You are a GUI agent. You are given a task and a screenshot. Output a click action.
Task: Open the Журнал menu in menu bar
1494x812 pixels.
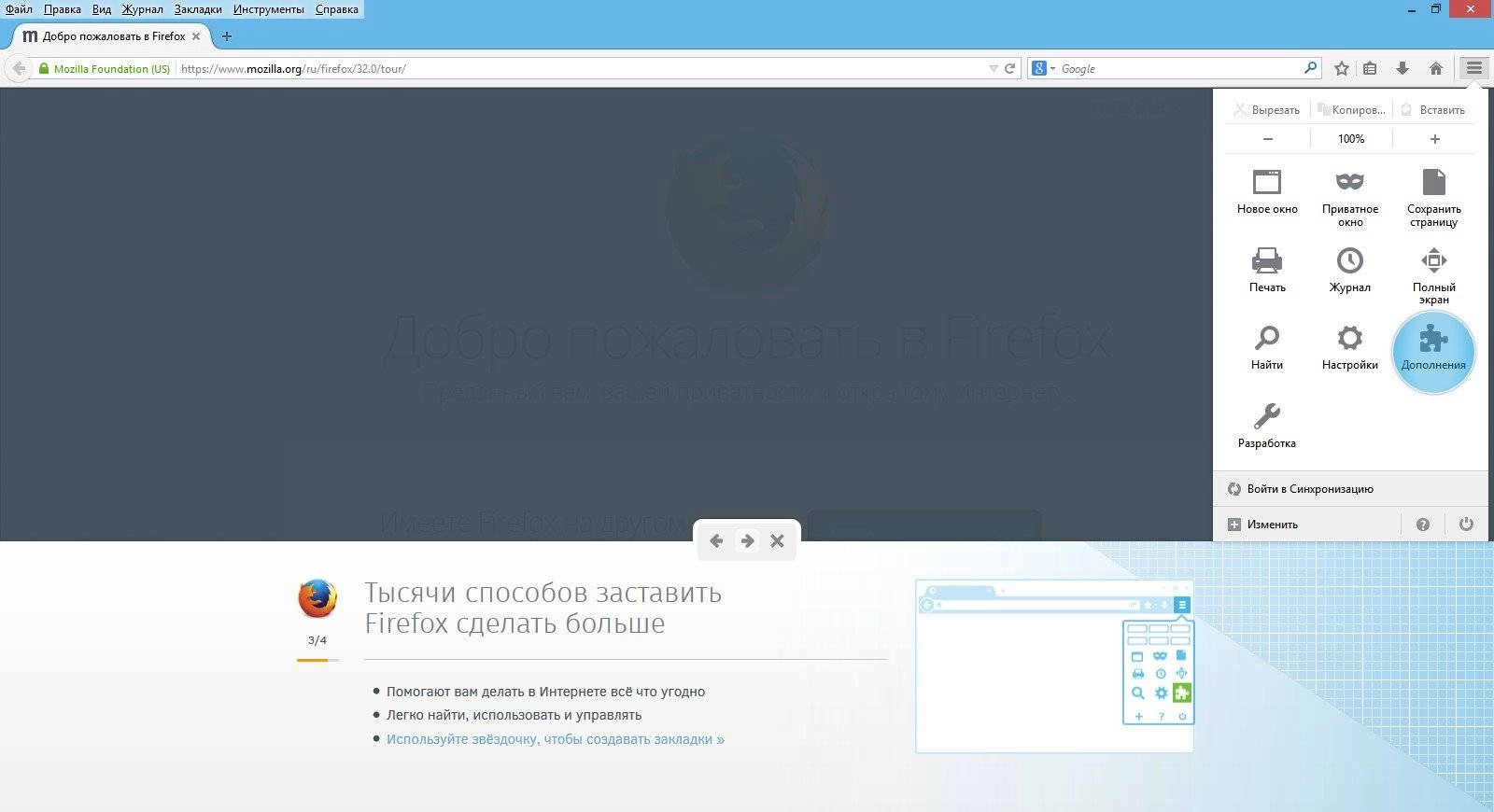tap(143, 9)
